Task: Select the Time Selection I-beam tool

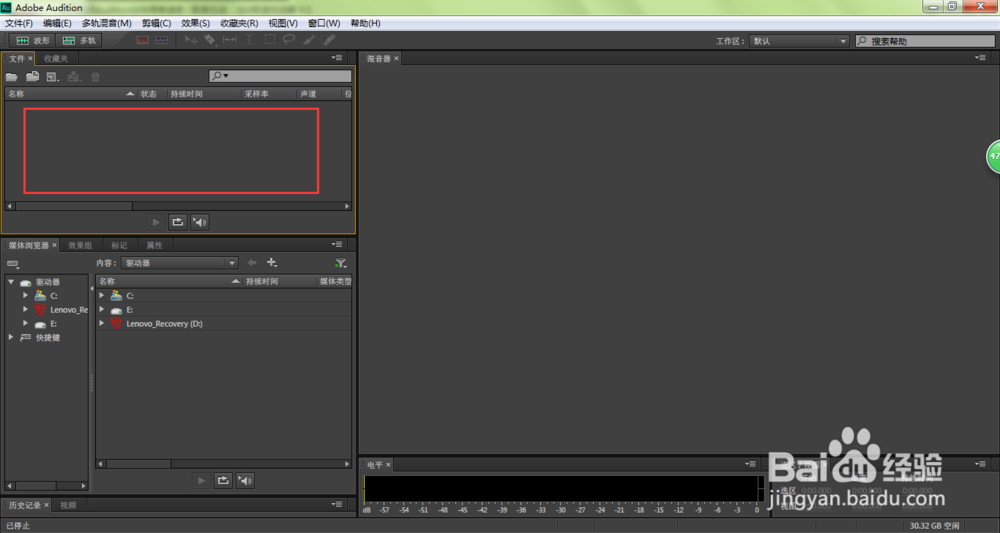Action: point(249,40)
